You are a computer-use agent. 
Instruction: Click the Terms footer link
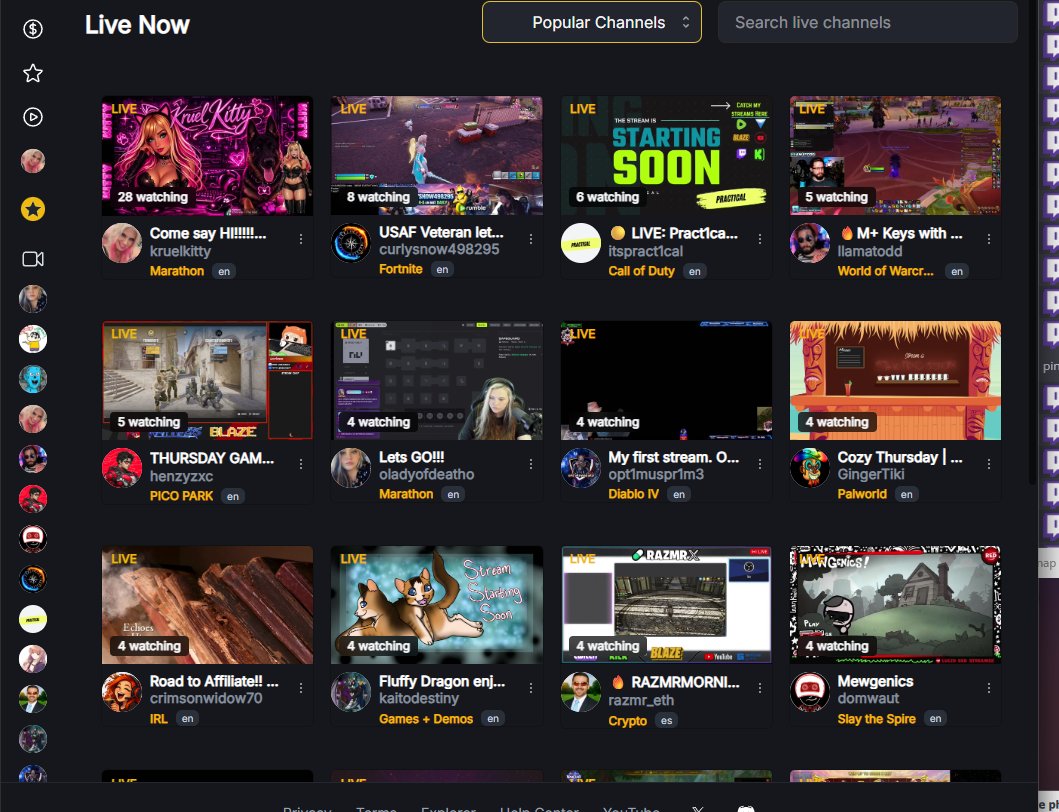[x=376, y=808]
